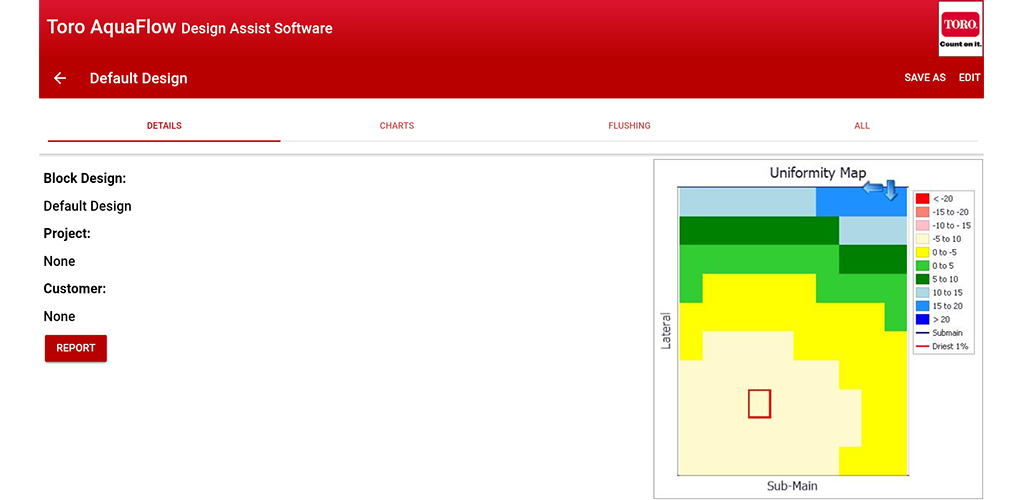Click the yellow '0 to -5' legend swatch

[x=922, y=252]
